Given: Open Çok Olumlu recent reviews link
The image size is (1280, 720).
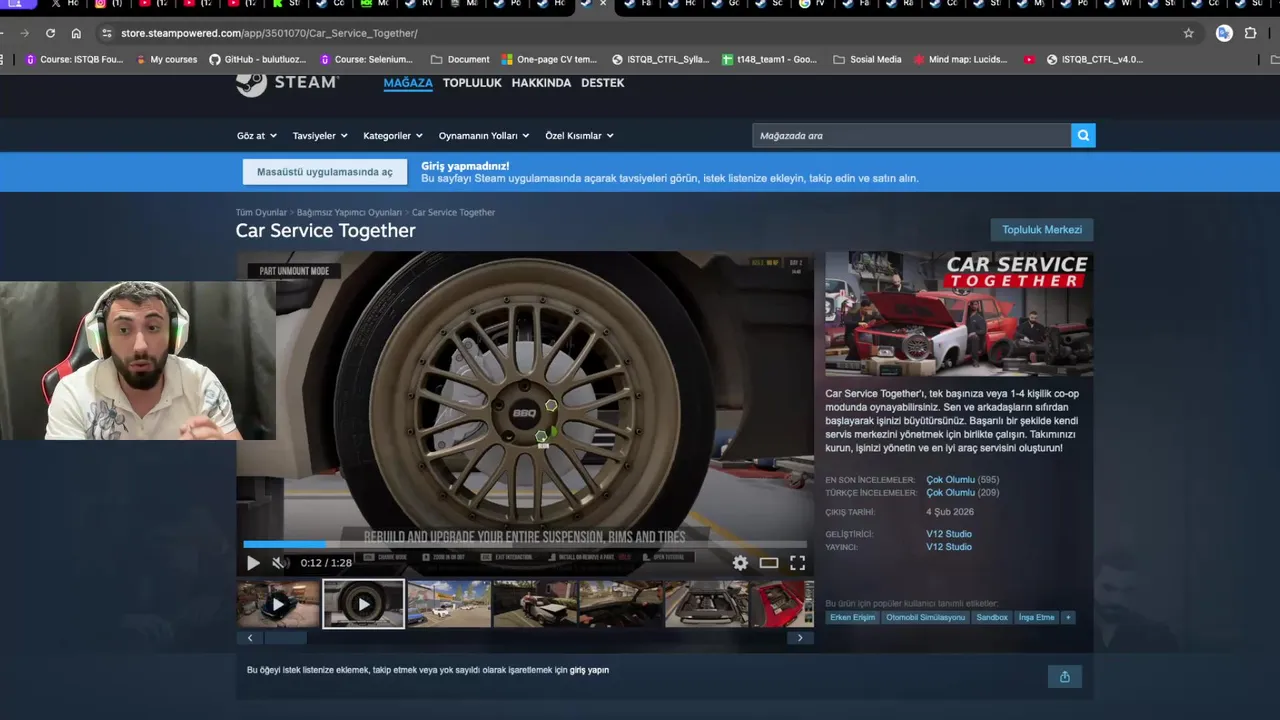Looking at the screenshot, I should pos(950,480).
